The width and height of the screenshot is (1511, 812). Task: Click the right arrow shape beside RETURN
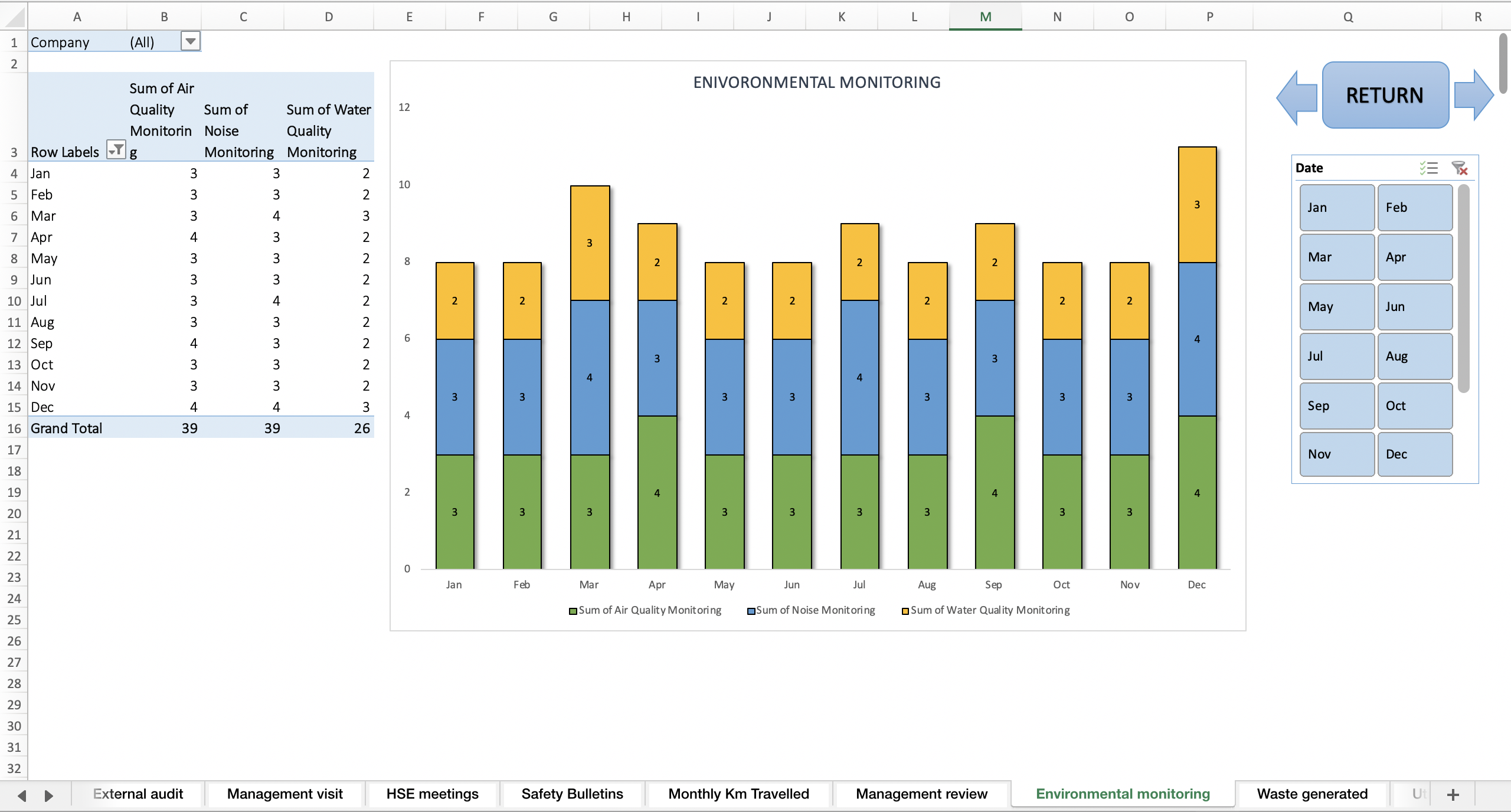point(1474,94)
